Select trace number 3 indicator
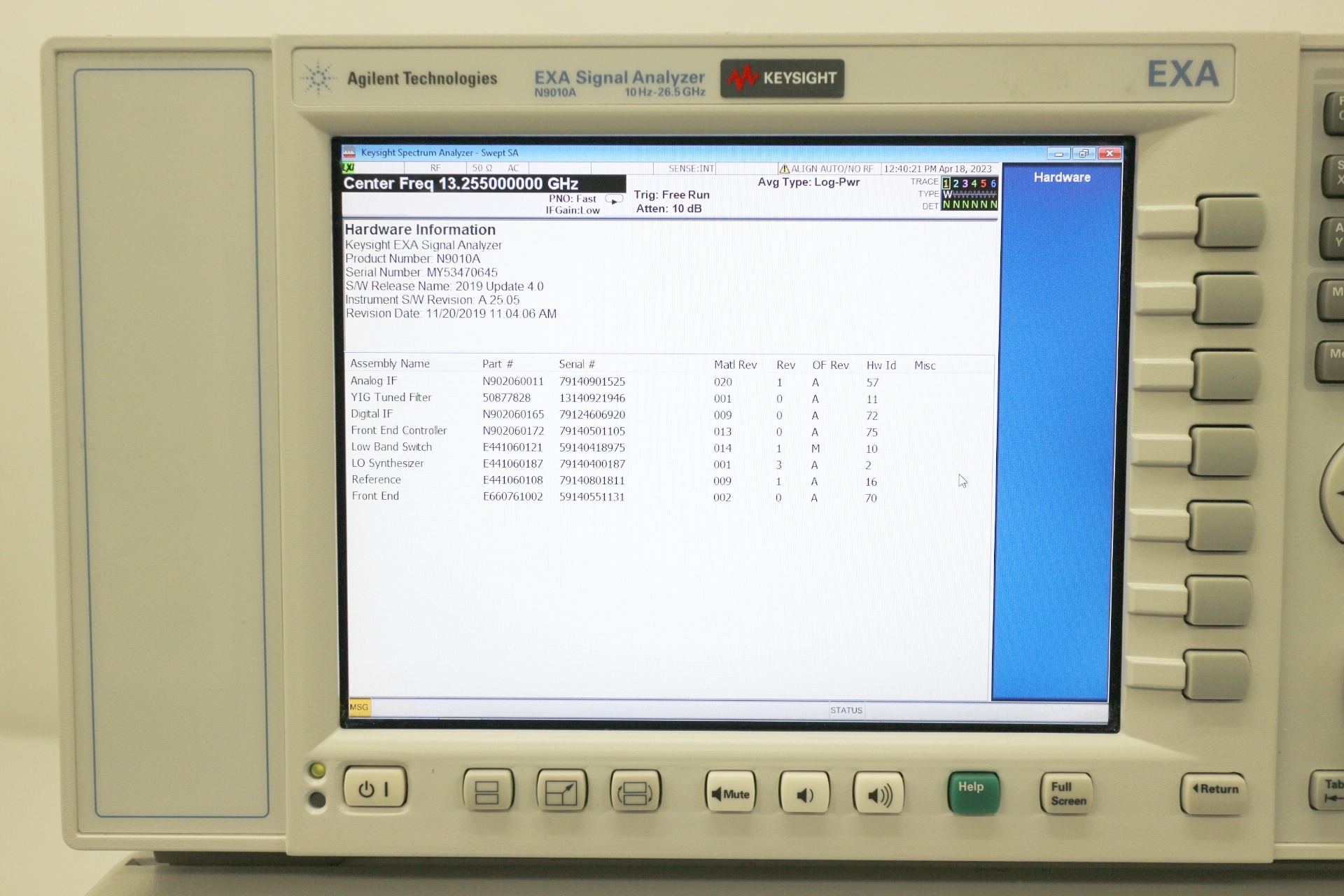This screenshot has height=896, width=1344. point(965,183)
